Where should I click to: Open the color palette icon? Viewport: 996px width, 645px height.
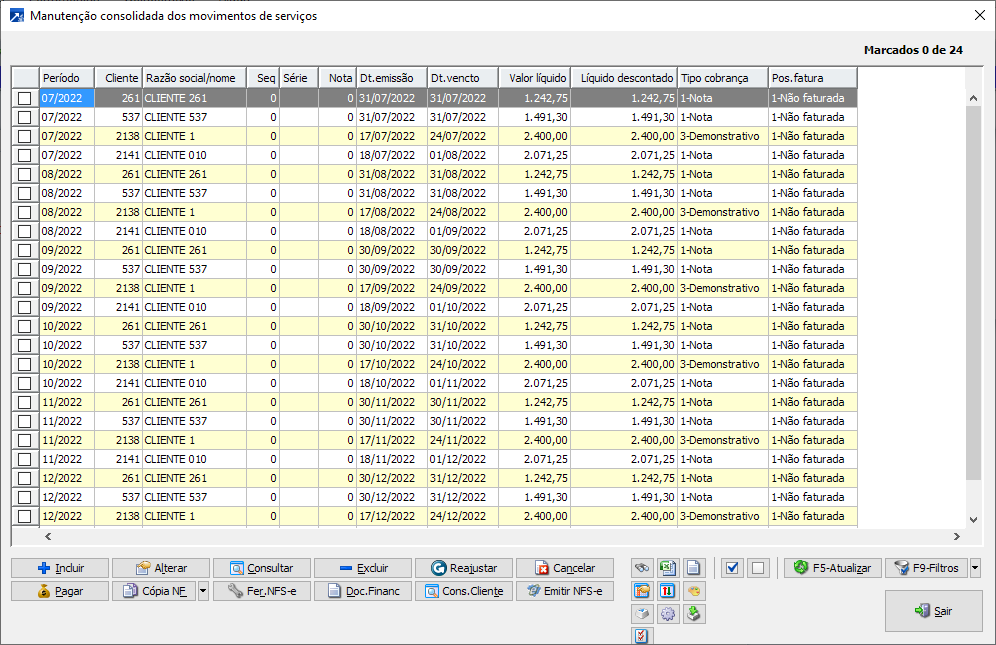pos(694,591)
